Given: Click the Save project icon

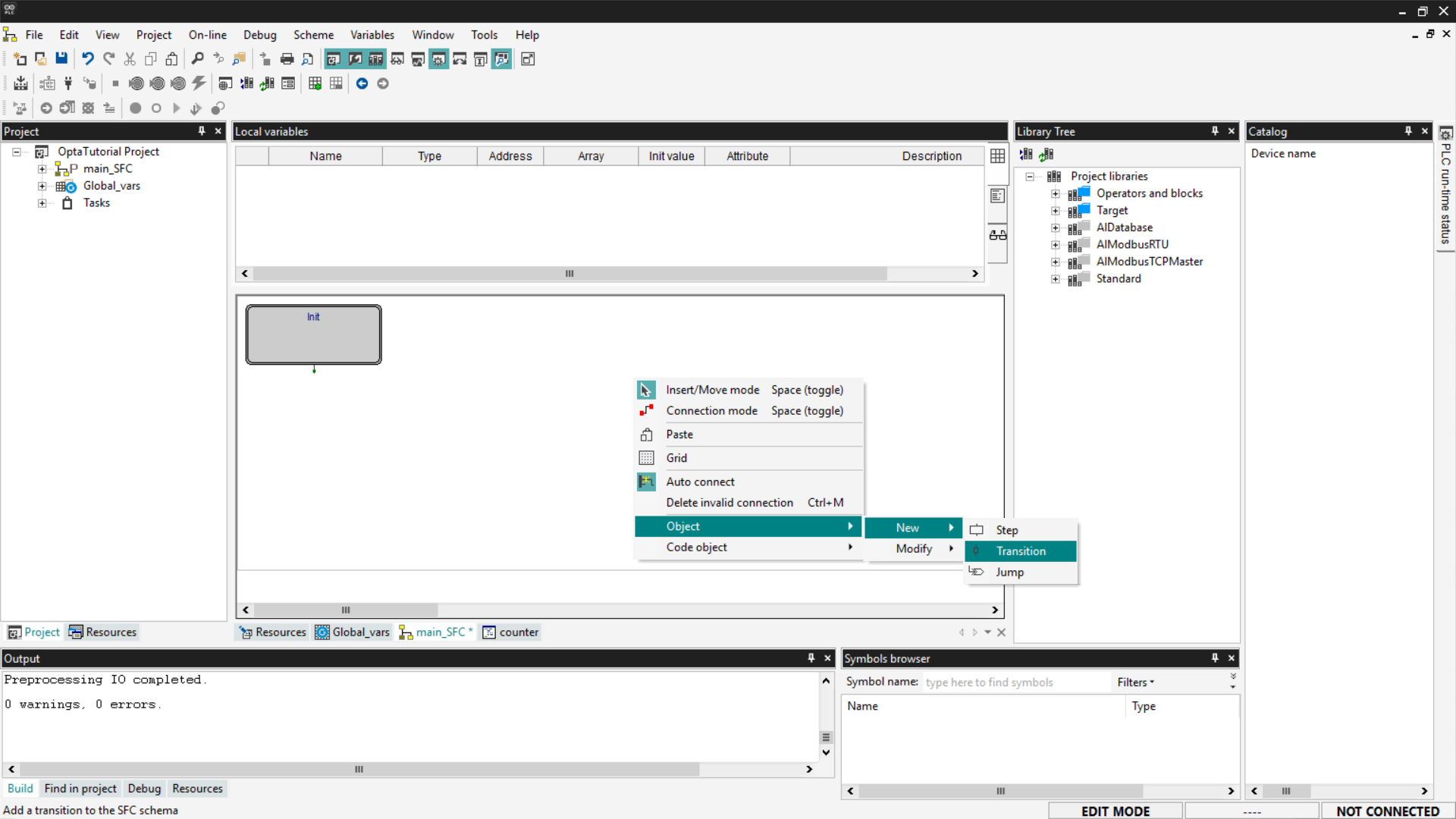Looking at the screenshot, I should click(x=61, y=58).
